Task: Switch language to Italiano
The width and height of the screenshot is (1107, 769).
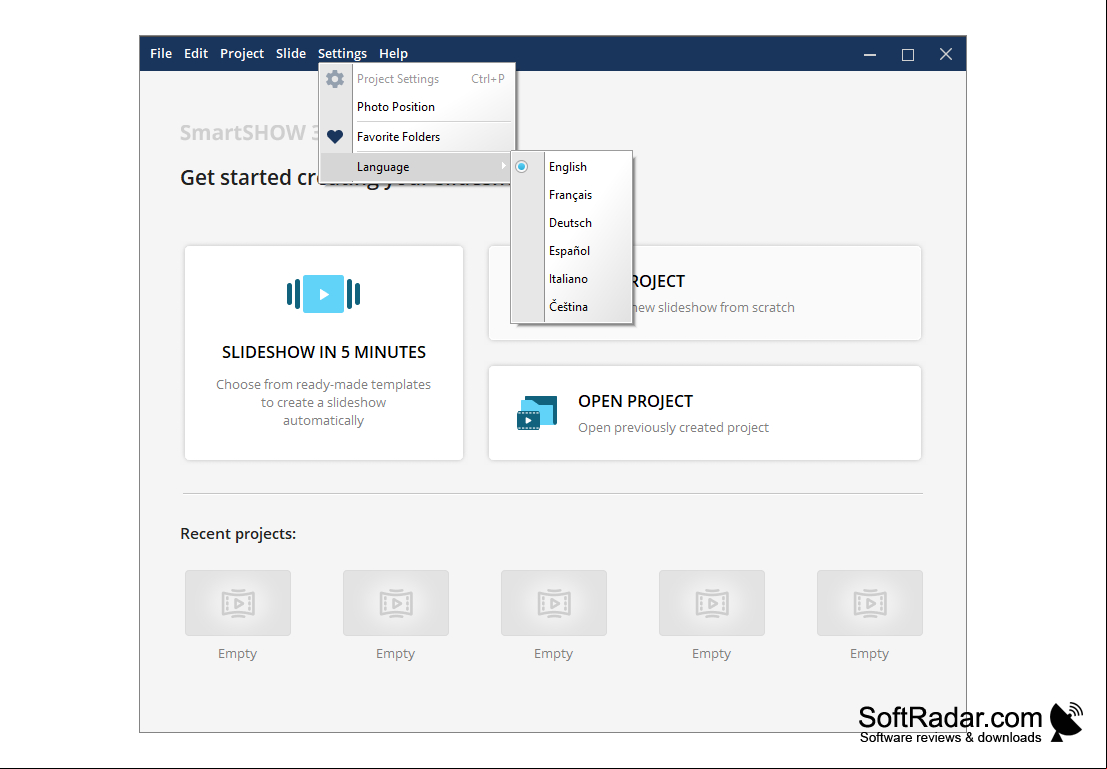Action: 571,279
